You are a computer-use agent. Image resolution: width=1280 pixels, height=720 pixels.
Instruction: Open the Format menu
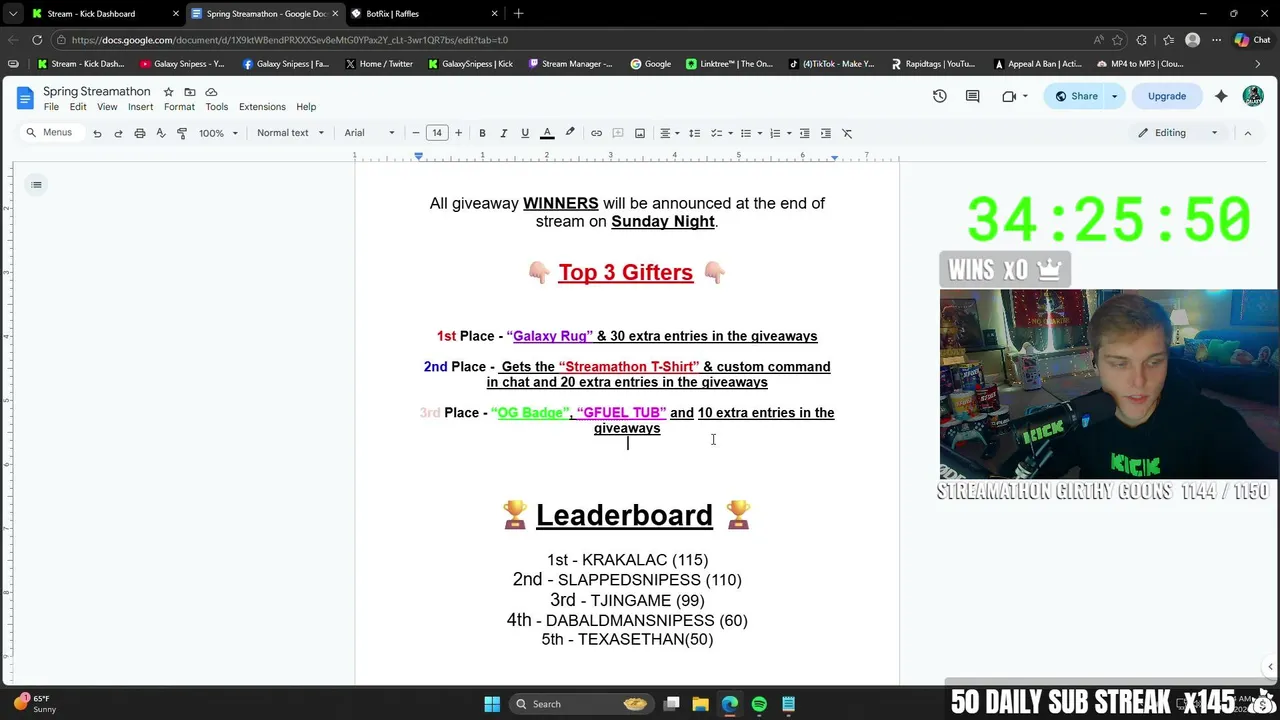point(179,107)
